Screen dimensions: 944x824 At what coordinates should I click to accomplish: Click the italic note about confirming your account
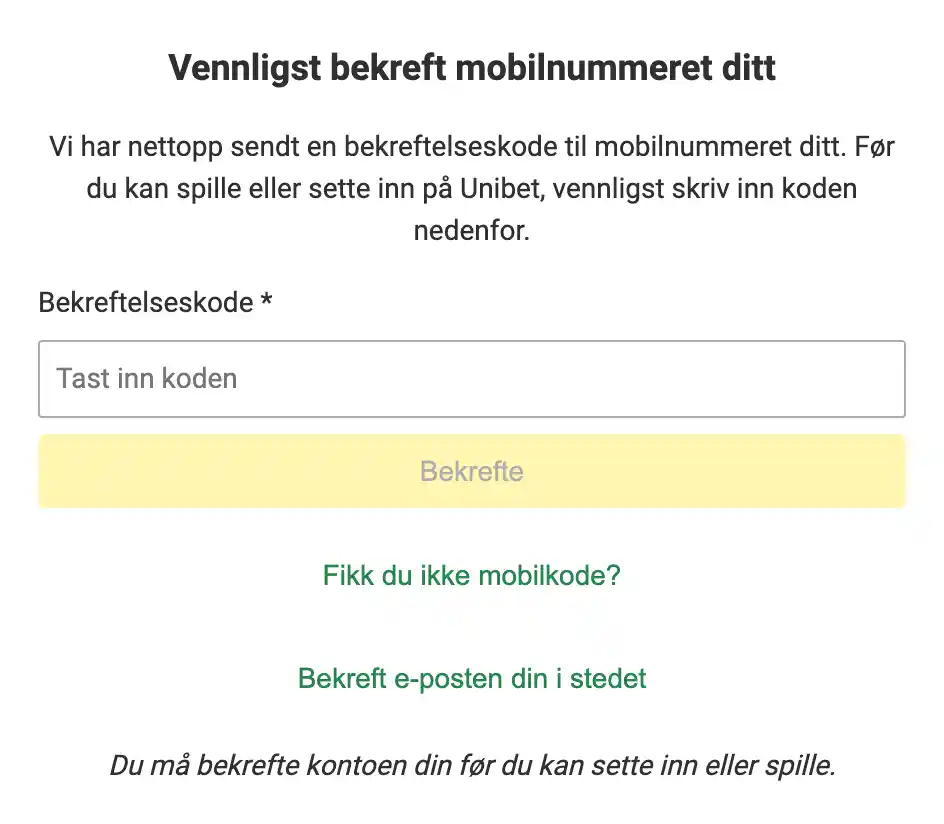(x=472, y=765)
